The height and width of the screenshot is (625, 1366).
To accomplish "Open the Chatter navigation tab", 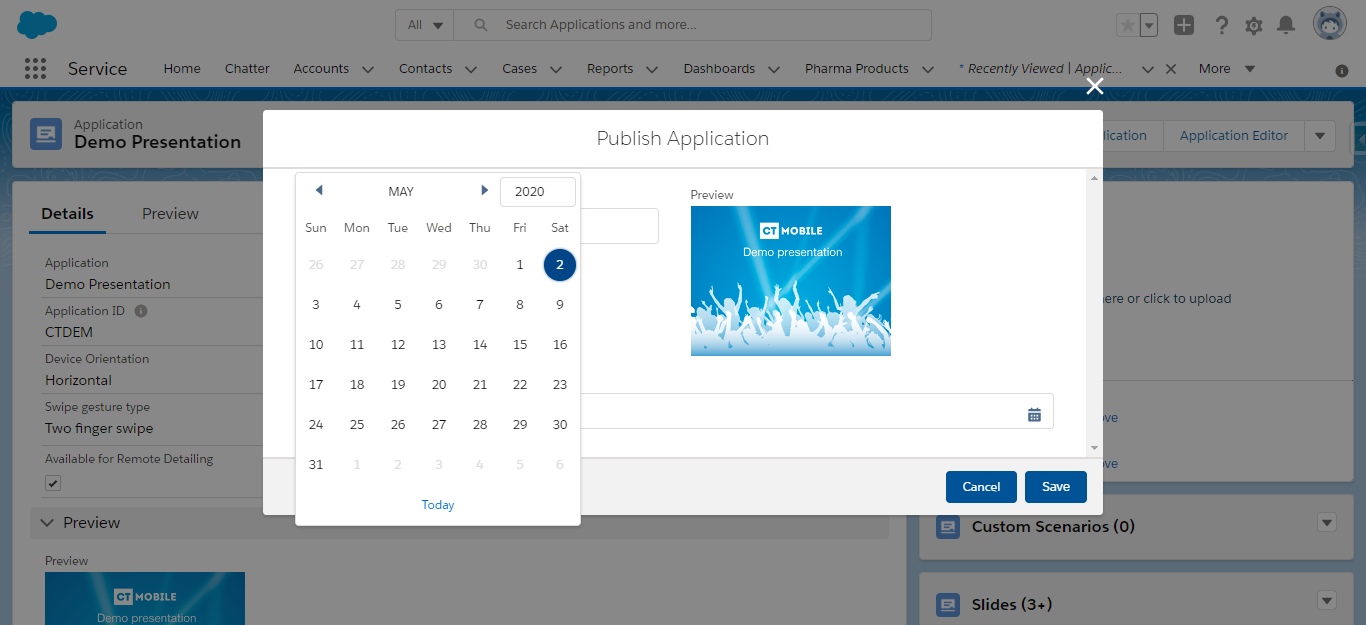I will click(x=247, y=69).
